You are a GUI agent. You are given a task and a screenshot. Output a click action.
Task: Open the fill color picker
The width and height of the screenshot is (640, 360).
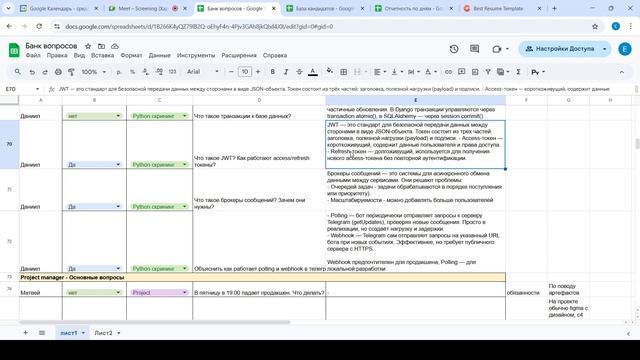click(329, 71)
